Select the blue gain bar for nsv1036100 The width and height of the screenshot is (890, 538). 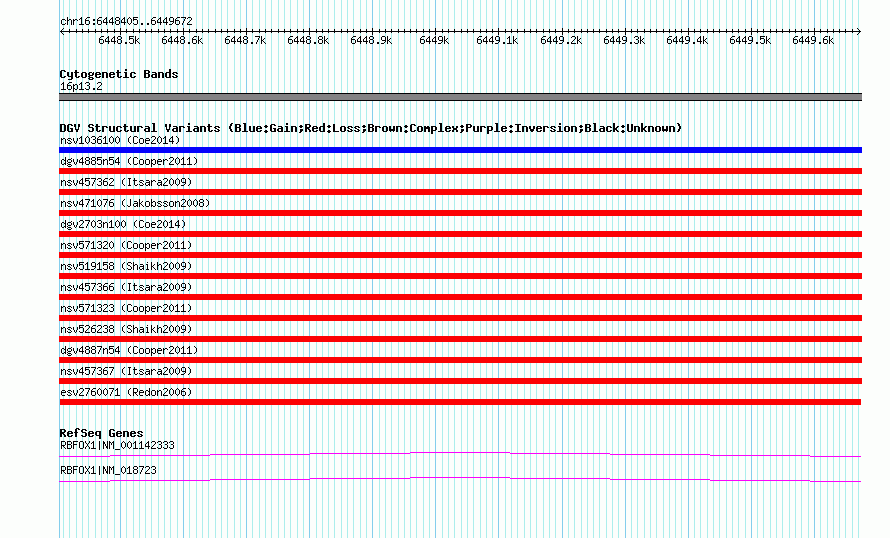(x=460, y=150)
